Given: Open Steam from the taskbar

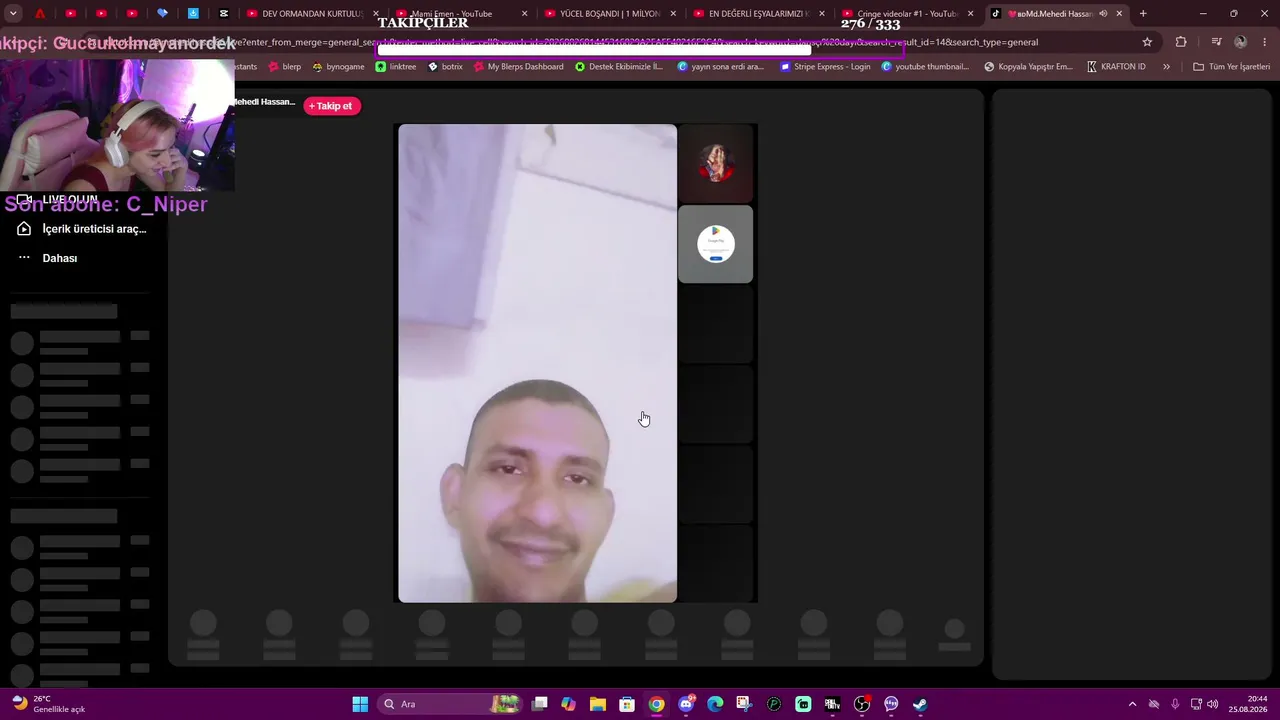Looking at the screenshot, I should (x=920, y=704).
